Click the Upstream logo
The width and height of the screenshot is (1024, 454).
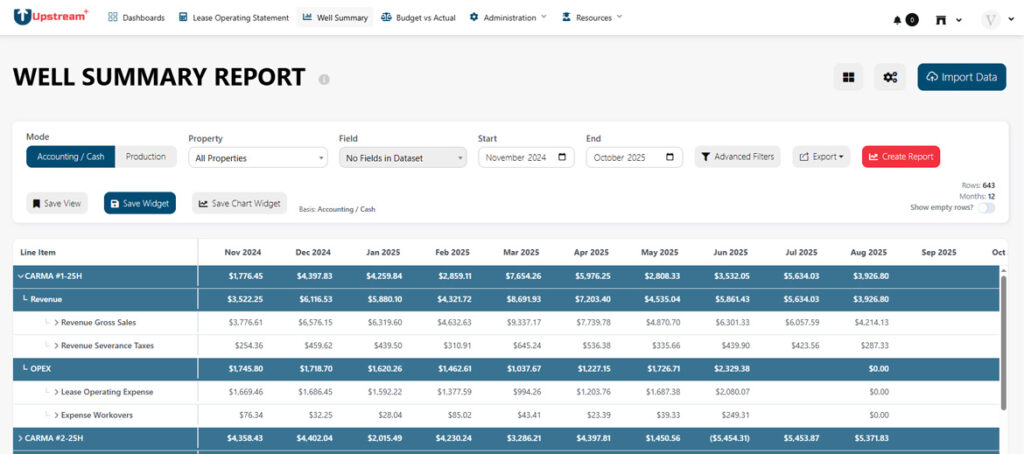pos(51,17)
